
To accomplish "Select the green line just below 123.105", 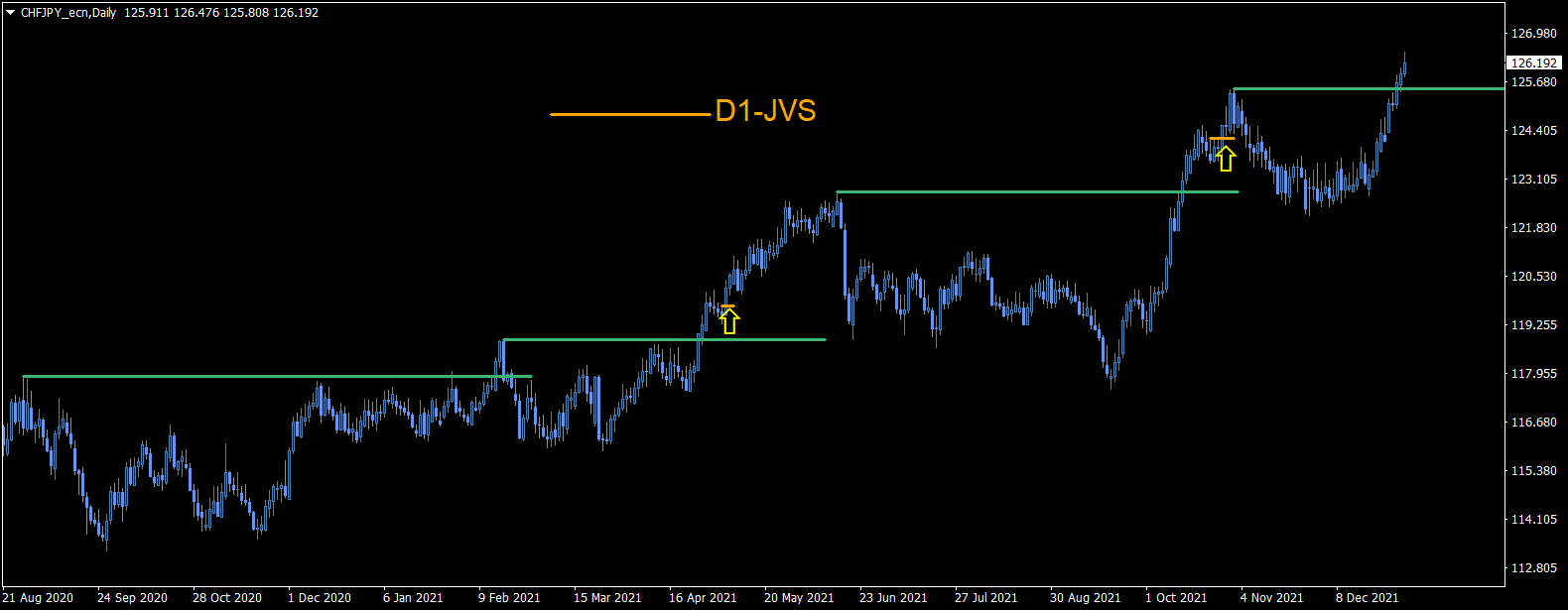I will (x=1038, y=191).
